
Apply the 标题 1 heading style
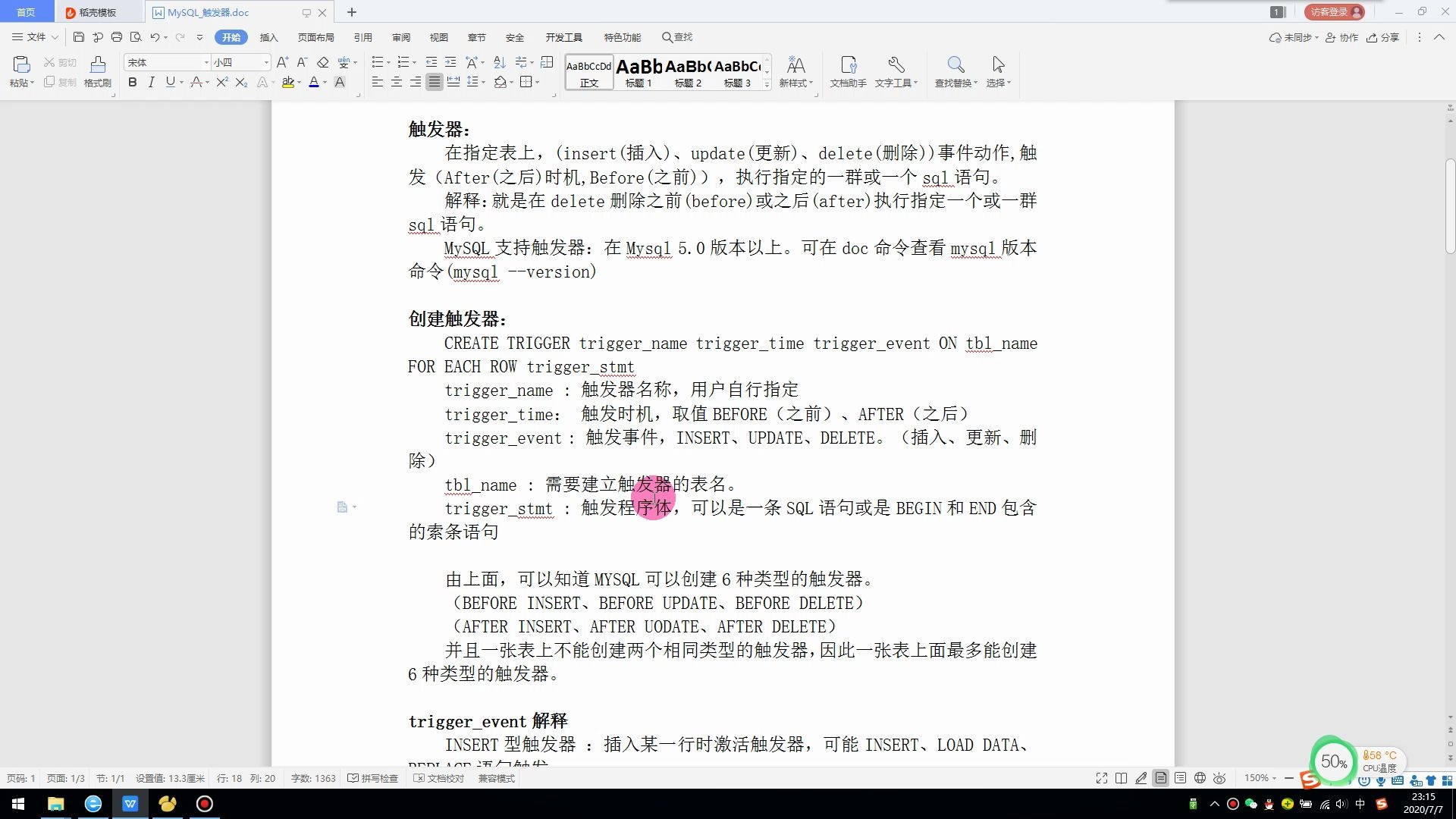[x=639, y=73]
